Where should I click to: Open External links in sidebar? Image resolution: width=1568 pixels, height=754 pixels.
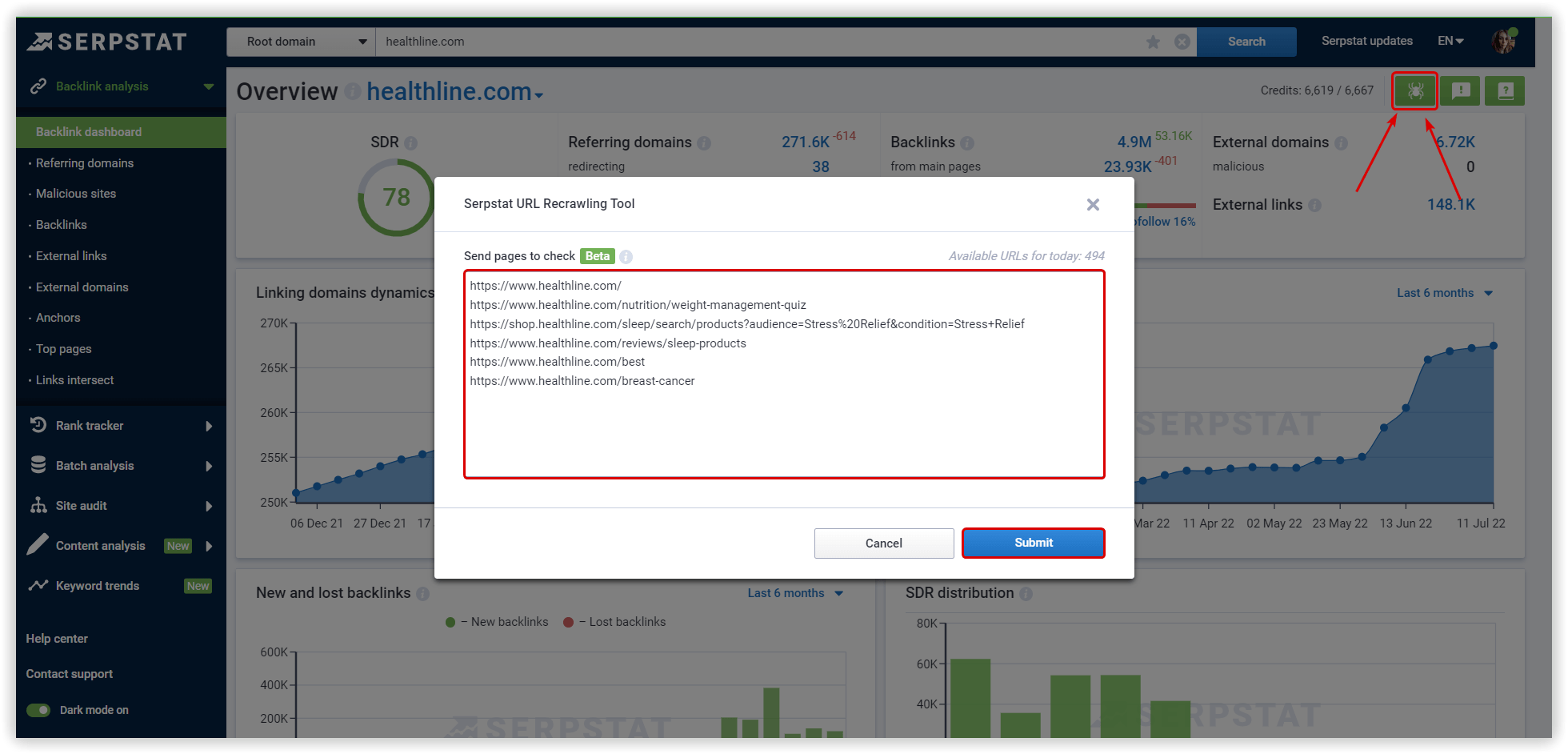71,256
